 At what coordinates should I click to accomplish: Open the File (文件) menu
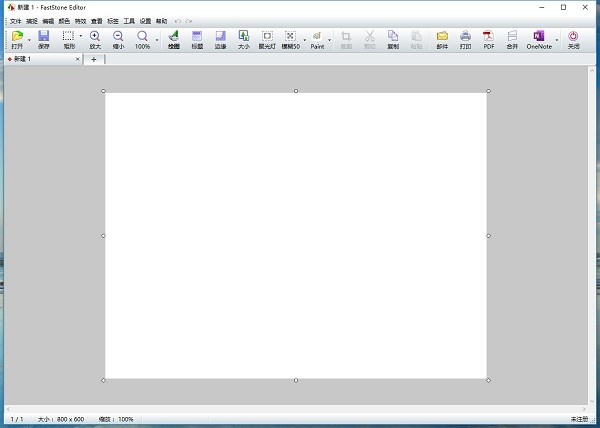pos(15,20)
